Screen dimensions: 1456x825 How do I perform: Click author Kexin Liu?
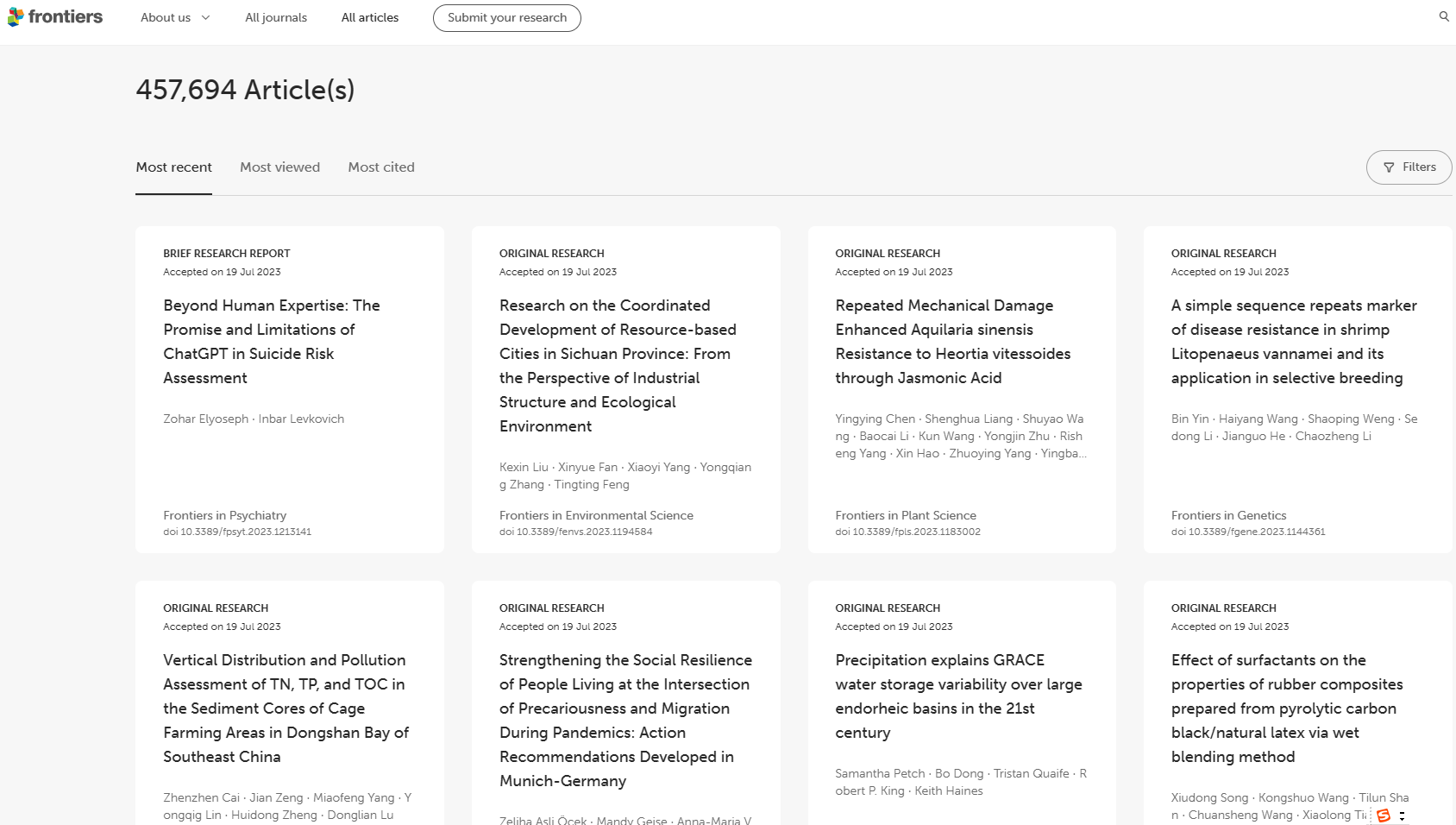click(524, 467)
